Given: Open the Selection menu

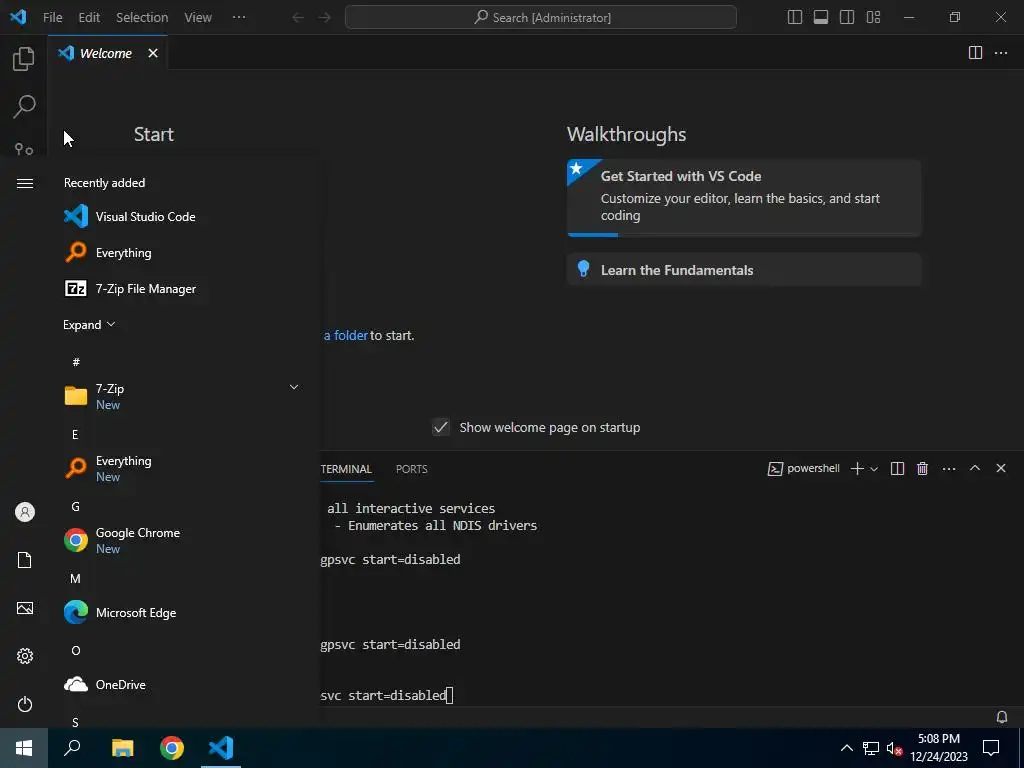Looking at the screenshot, I should 142,18.
